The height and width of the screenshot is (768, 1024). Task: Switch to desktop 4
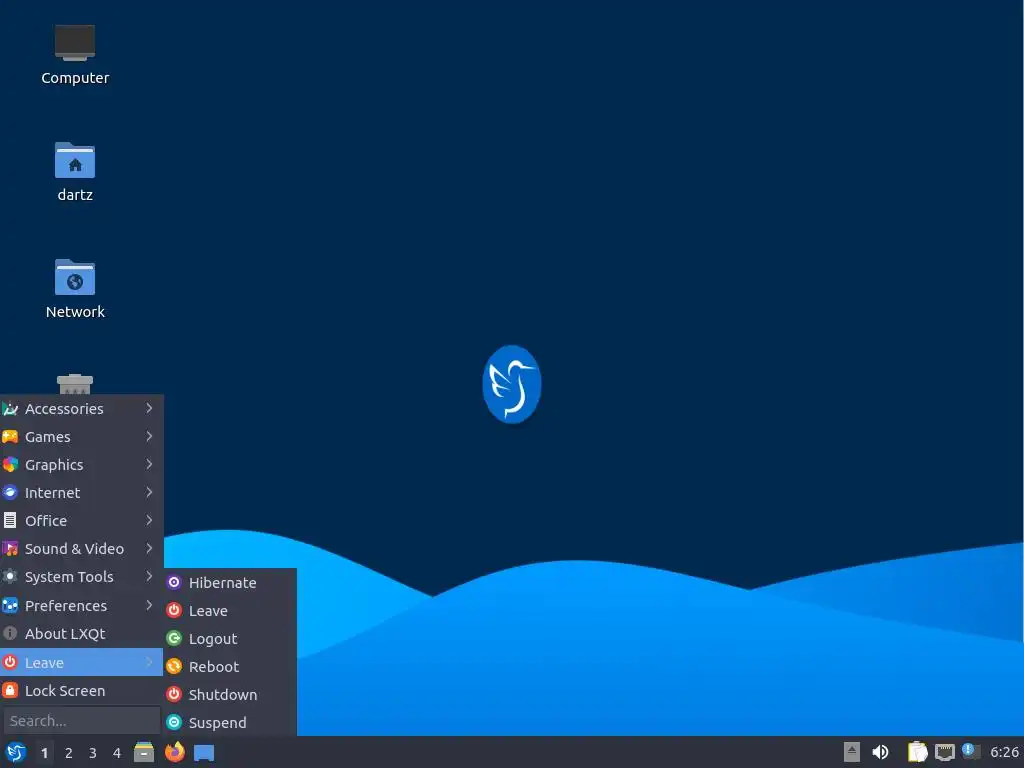tap(117, 753)
